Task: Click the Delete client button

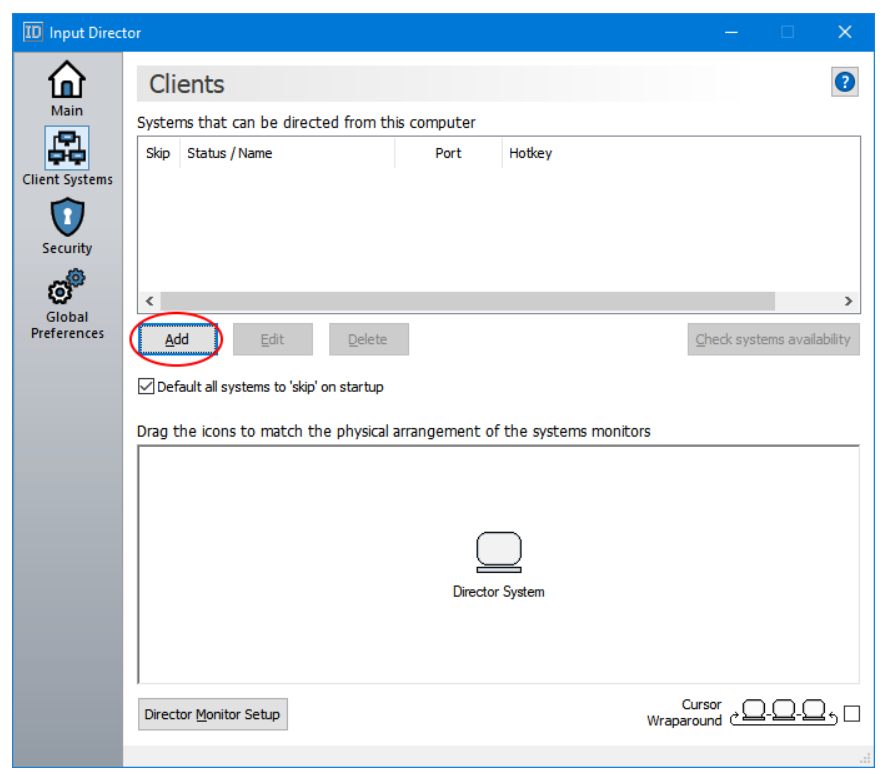Action: tap(368, 339)
